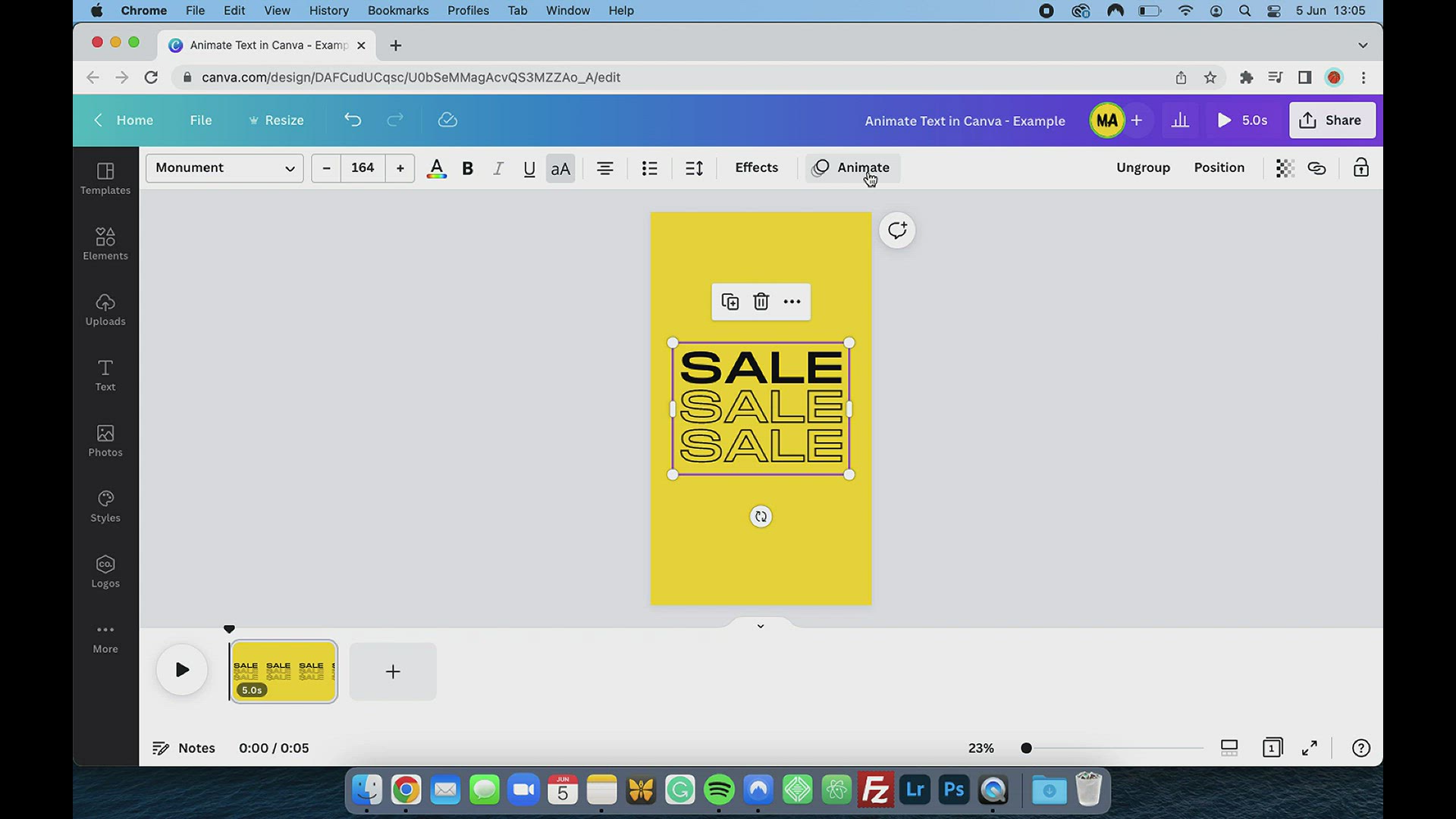Add collaborator with plus next to avatar

(1136, 120)
